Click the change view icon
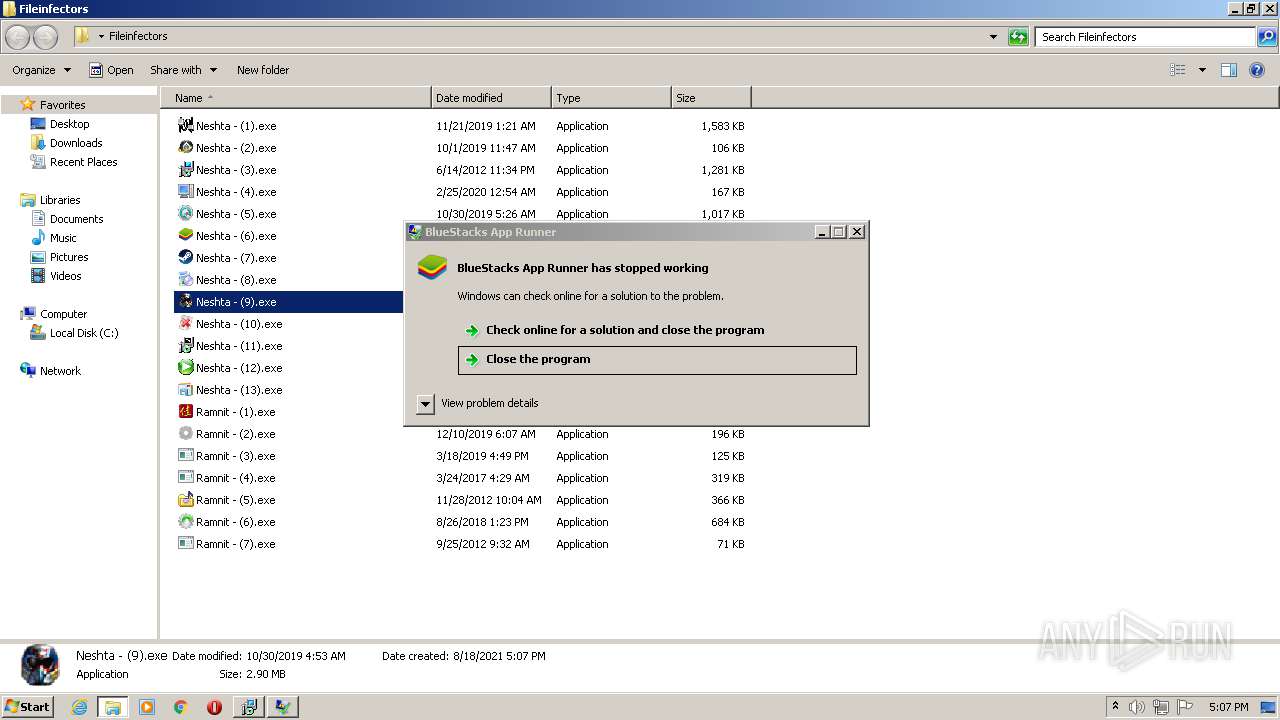Image resolution: width=1280 pixels, height=720 pixels. (x=1178, y=70)
